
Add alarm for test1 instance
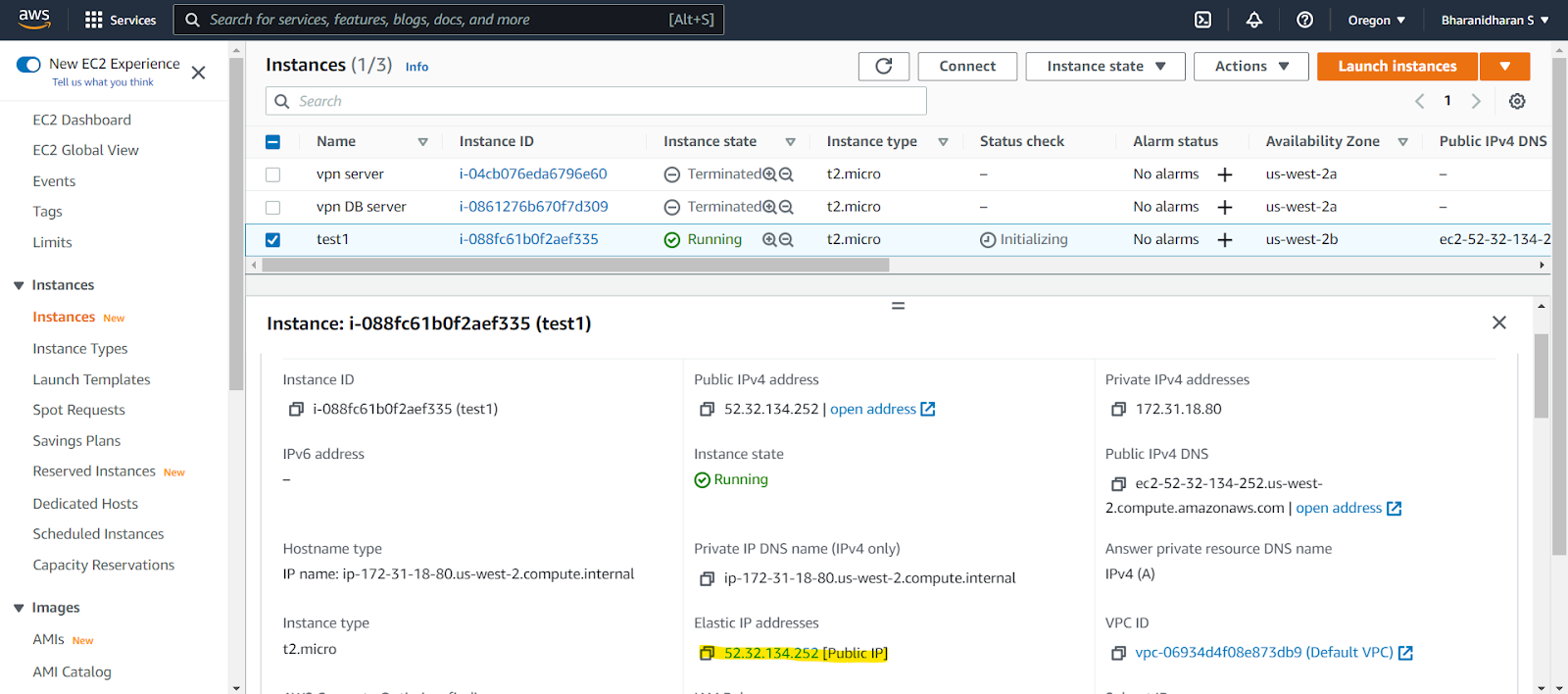(1225, 240)
